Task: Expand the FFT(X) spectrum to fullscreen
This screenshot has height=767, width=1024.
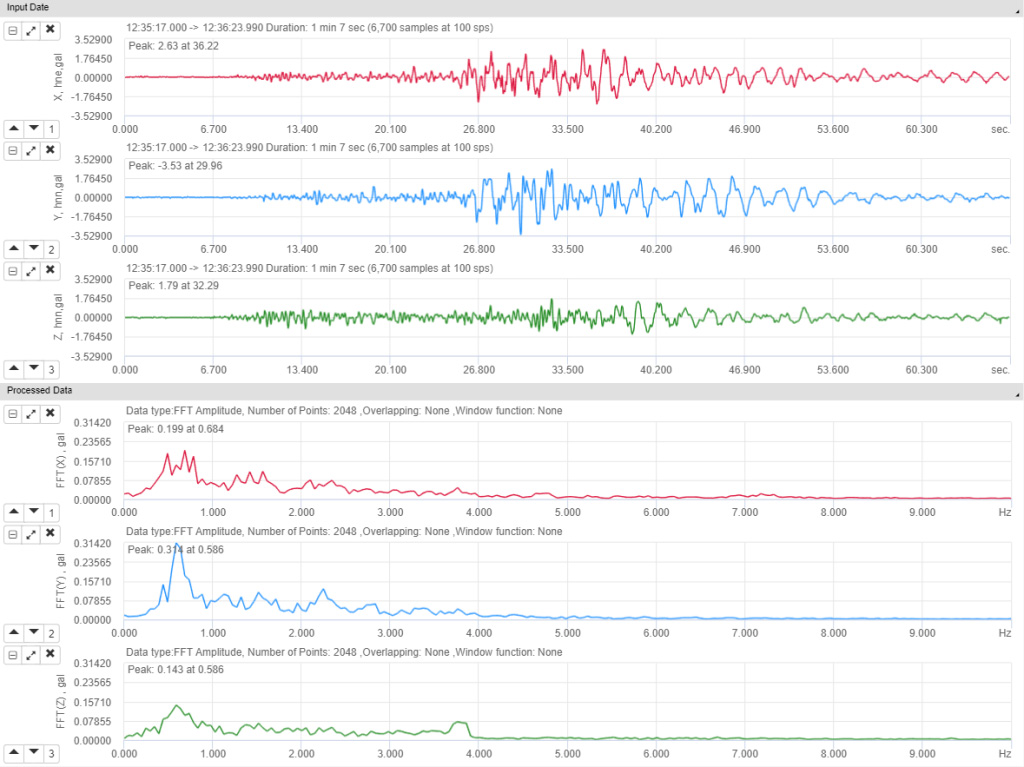Action: tap(31, 413)
